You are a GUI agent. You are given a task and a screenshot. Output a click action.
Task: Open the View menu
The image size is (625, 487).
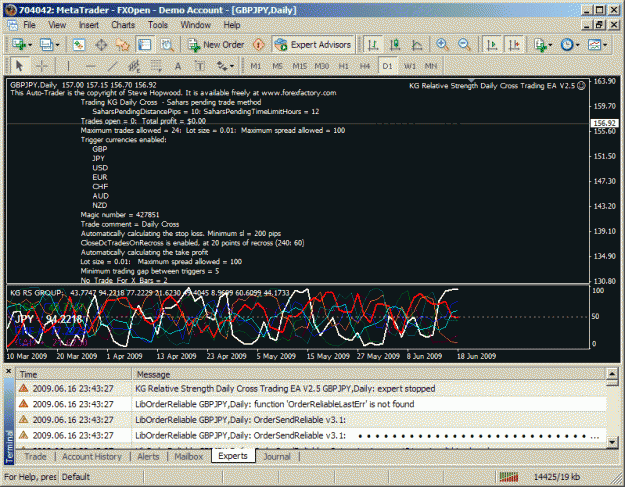[57, 25]
